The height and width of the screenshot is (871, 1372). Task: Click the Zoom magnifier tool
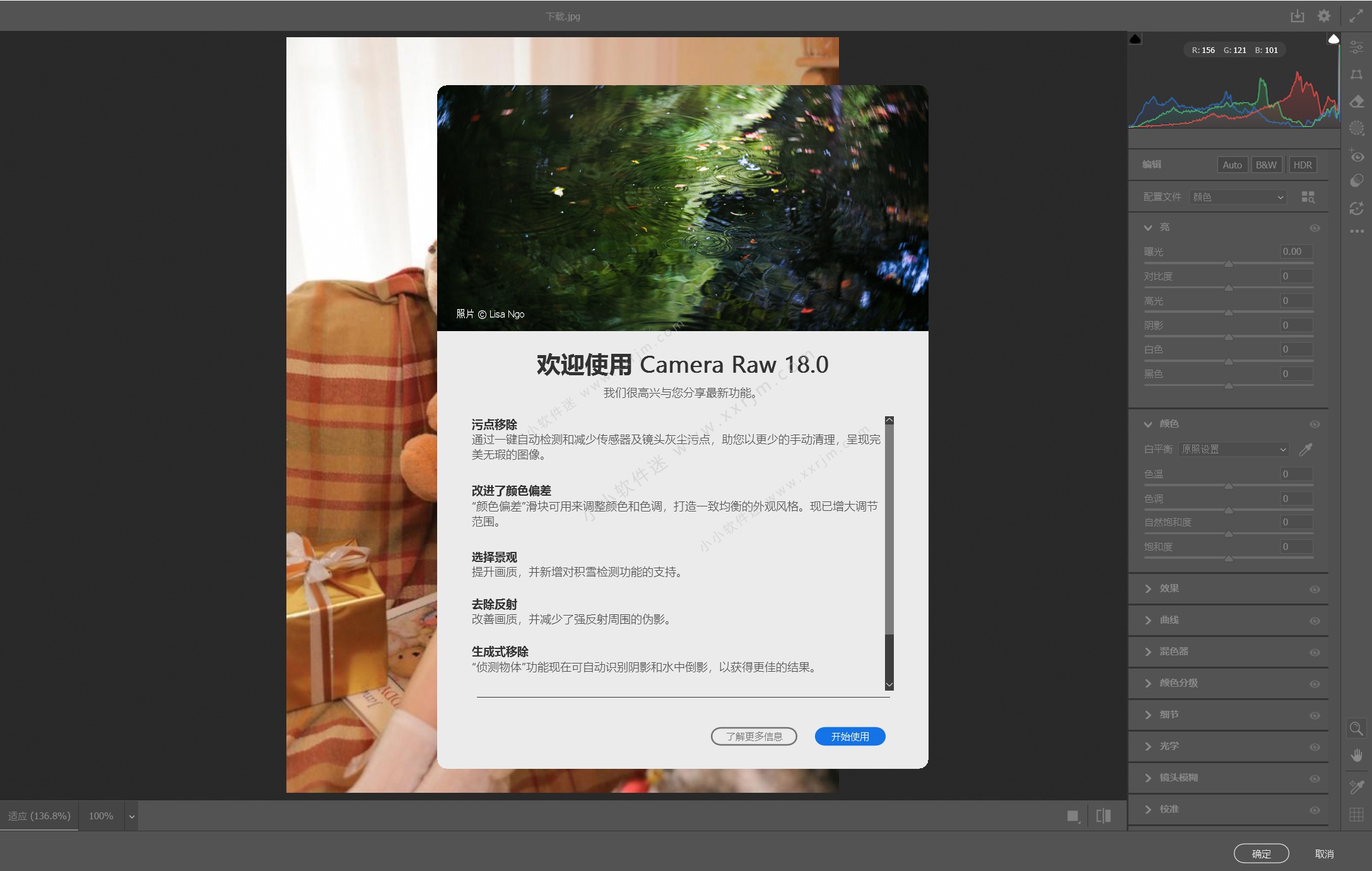(x=1356, y=729)
